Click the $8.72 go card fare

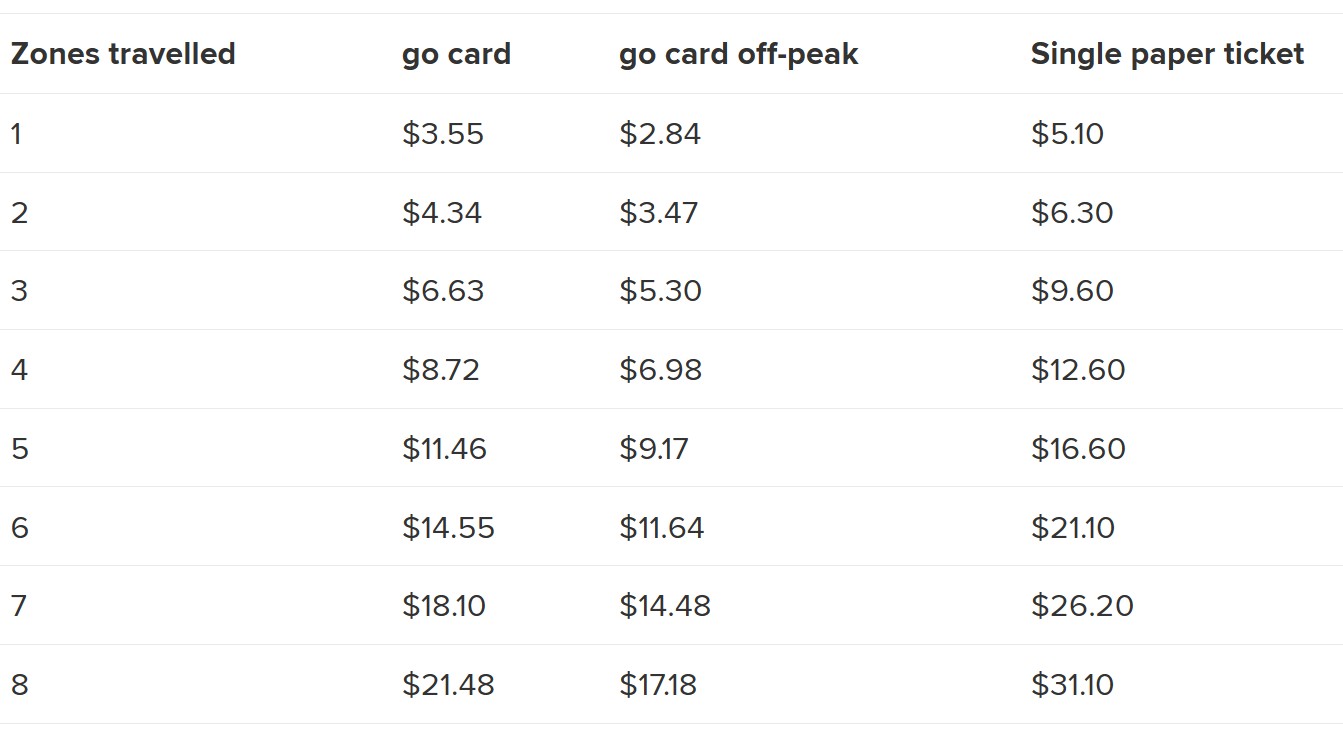(x=441, y=370)
